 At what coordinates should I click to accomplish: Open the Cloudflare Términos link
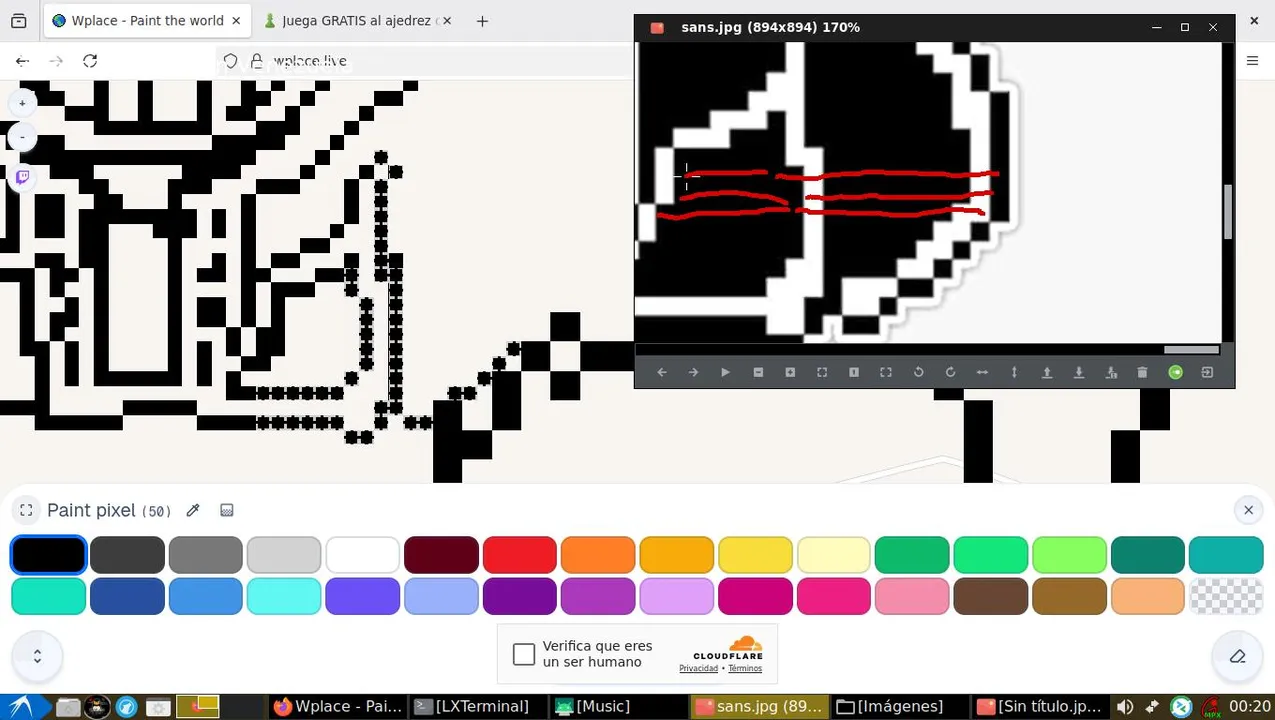point(745,668)
